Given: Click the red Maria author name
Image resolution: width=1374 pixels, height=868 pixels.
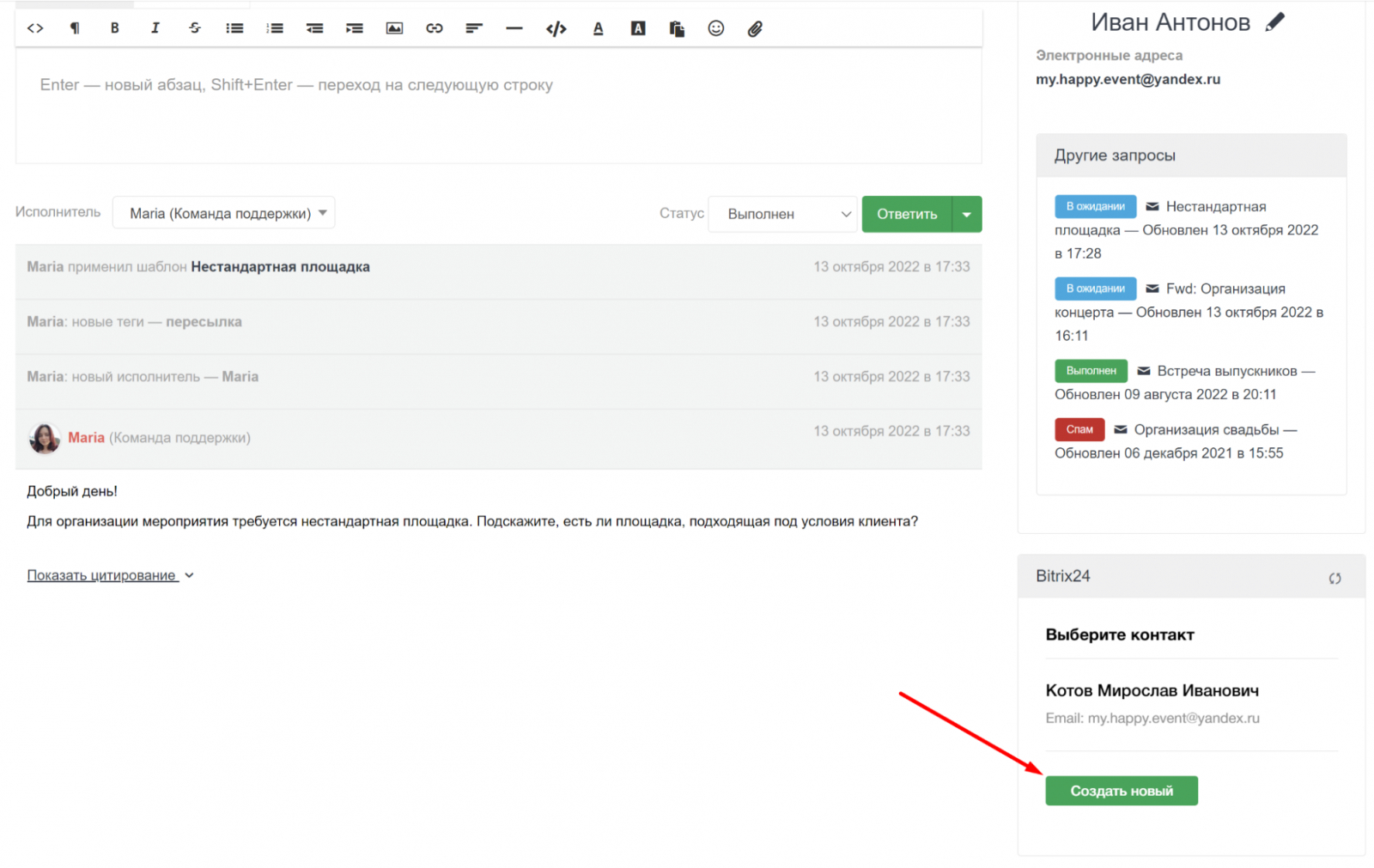Looking at the screenshot, I should click(86, 438).
